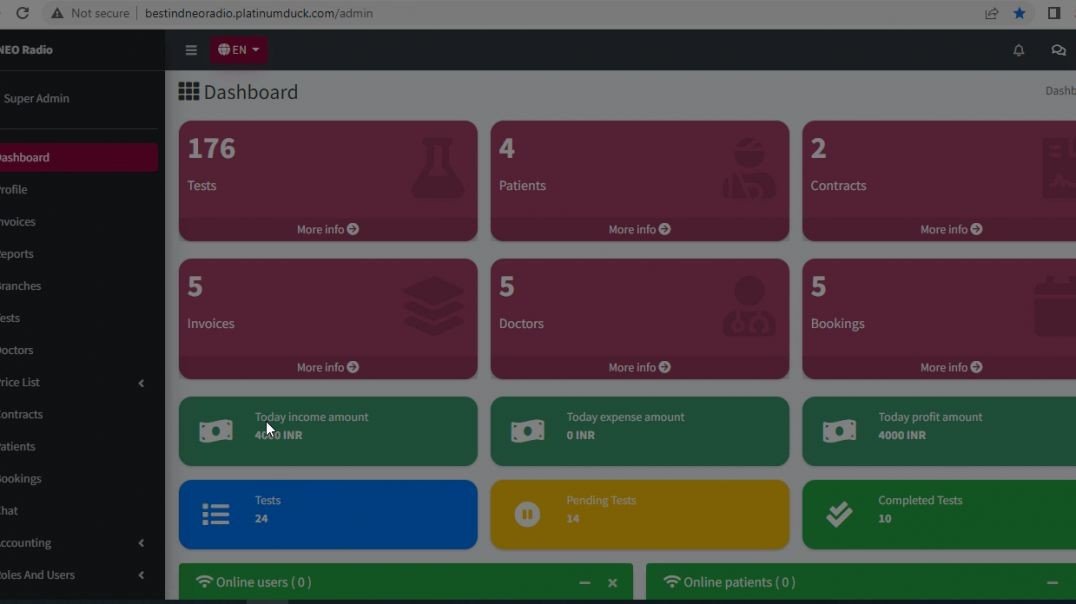Click the pause icon on Pending Tests
This screenshot has width=1076, height=604.
[x=528, y=514]
